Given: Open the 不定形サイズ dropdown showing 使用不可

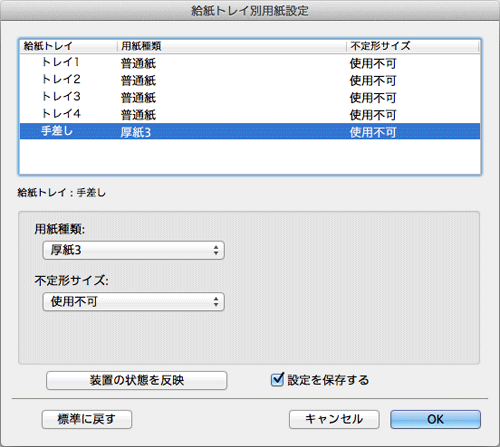Looking at the screenshot, I should [133, 302].
